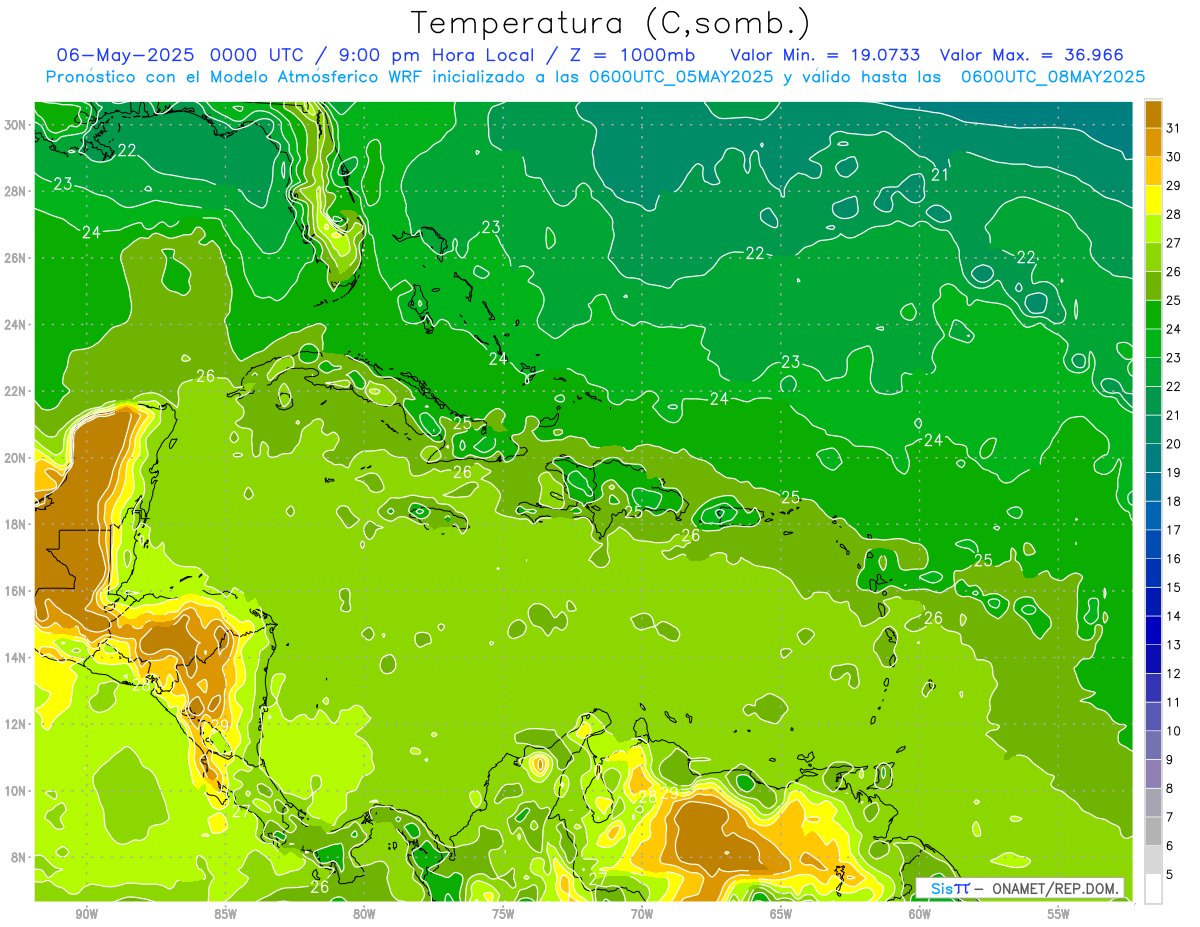Click the "26N" latitude label
1200x927 pixels.
point(16,258)
